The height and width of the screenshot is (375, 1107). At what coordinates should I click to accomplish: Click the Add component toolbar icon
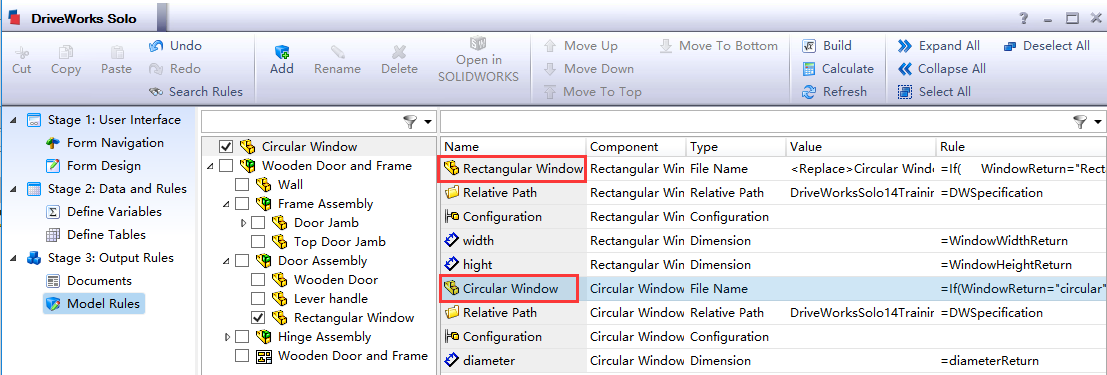[282, 51]
